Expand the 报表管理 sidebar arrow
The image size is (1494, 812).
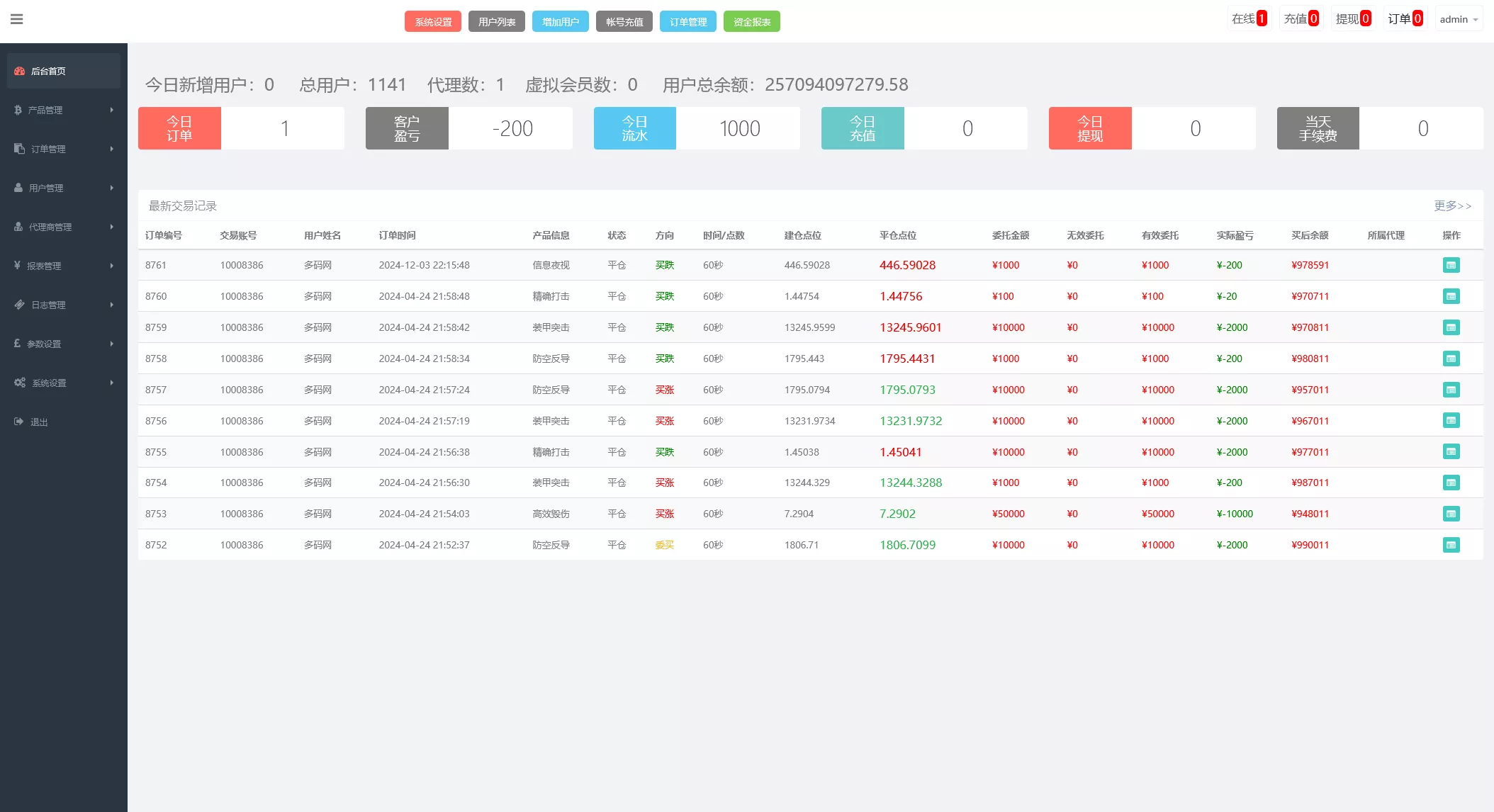tap(112, 266)
